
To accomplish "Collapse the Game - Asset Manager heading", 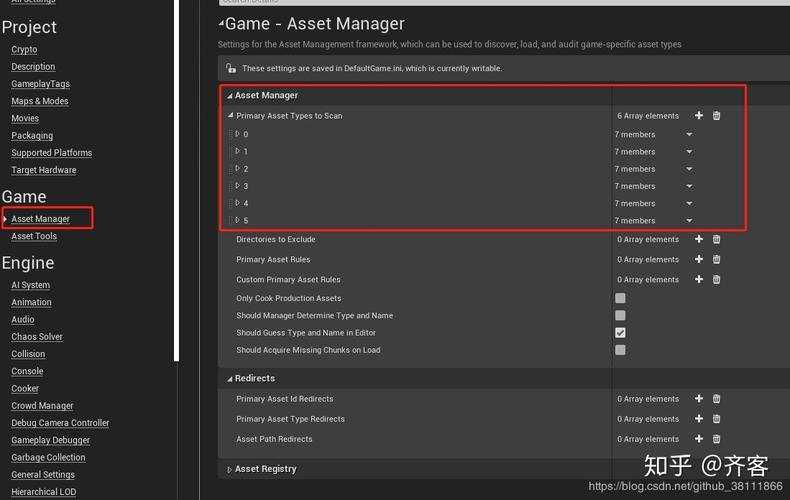I will click(x=221, y=23).
